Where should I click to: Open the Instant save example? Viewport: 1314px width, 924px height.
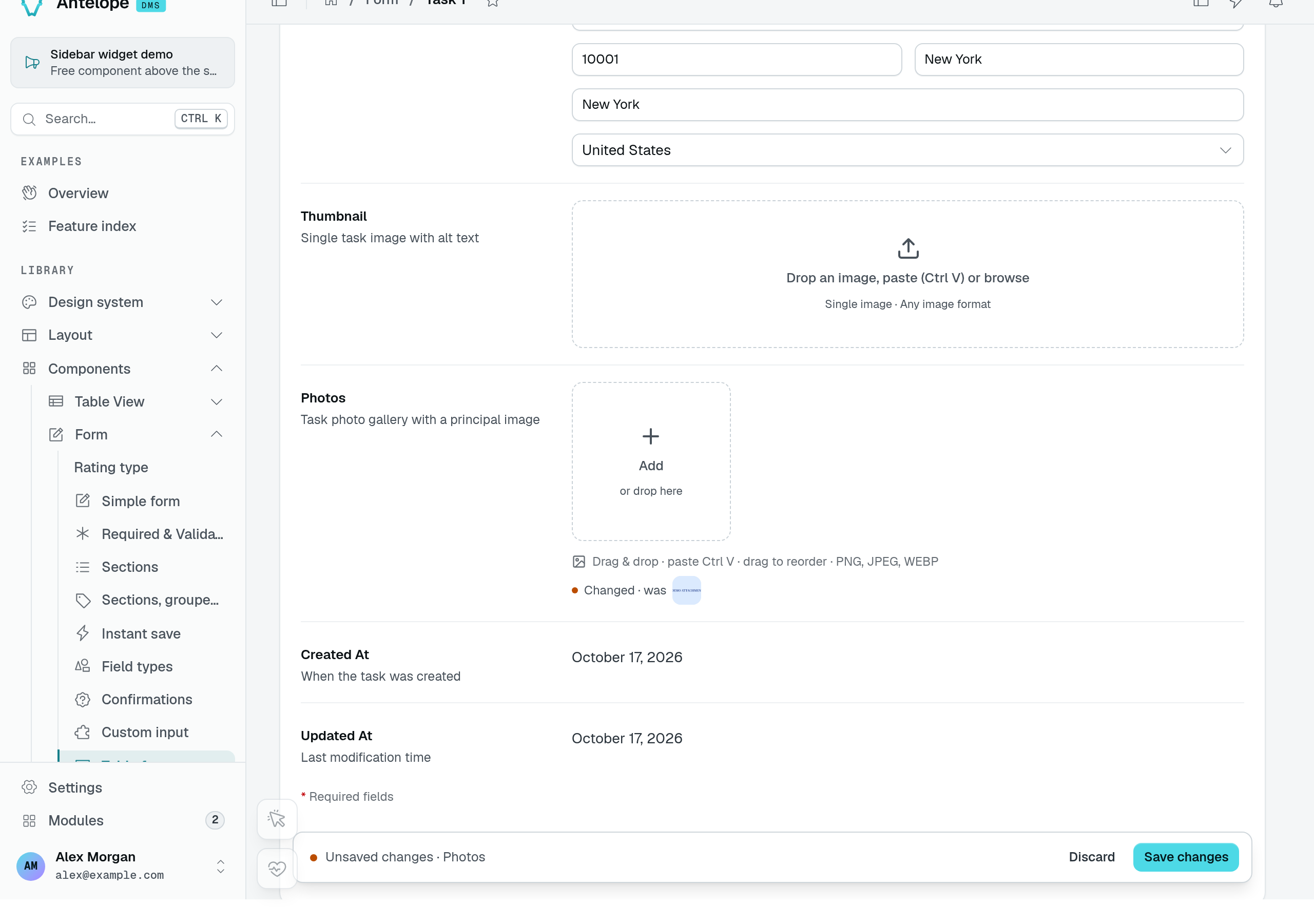149,634
